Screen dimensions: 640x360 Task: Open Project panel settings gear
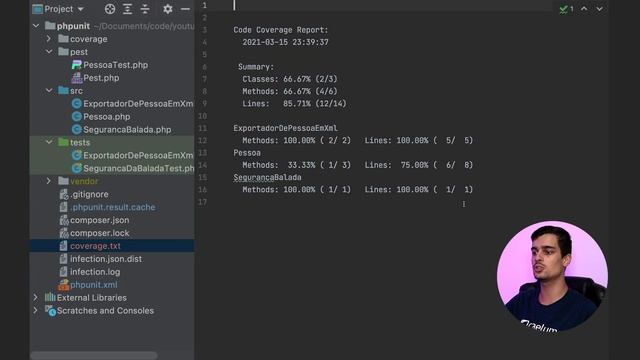pyautogui.click(x=168, y=9)
